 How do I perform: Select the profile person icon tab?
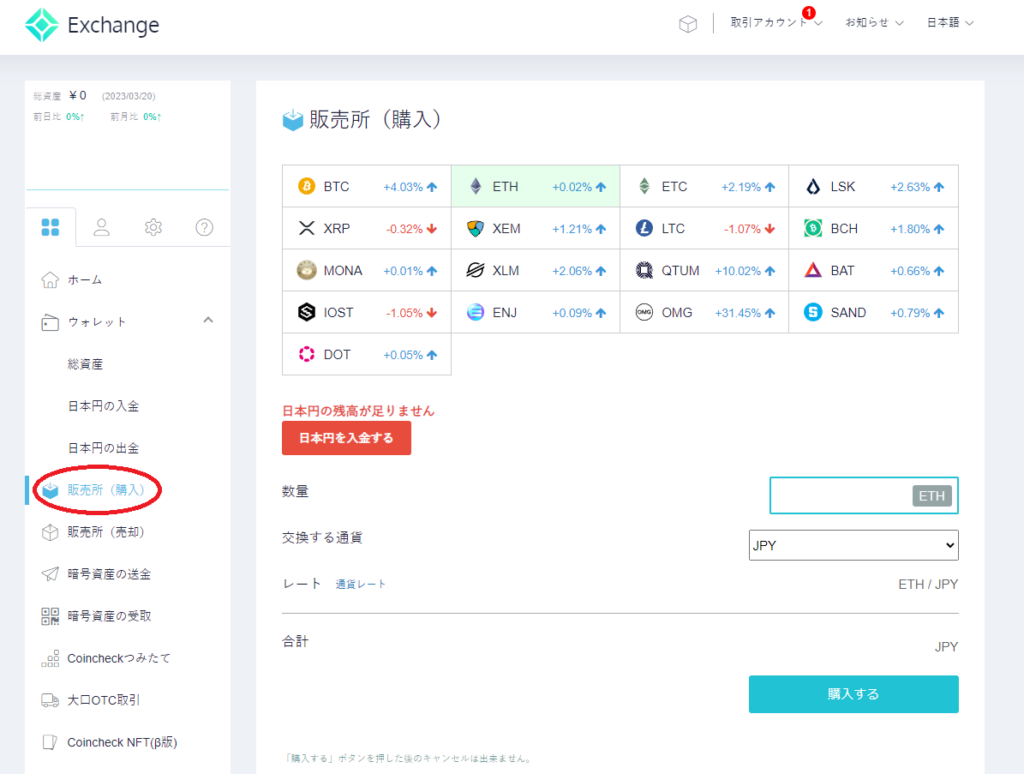pos(102,227)
